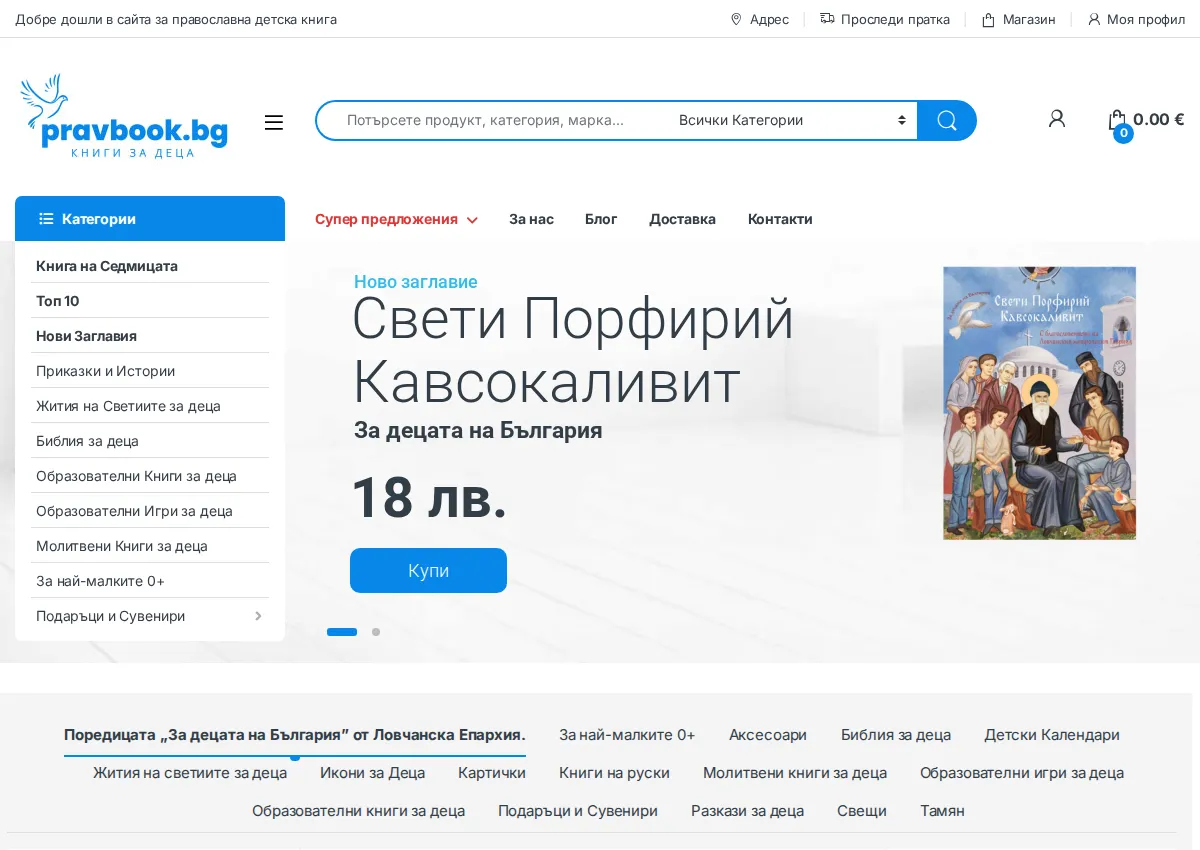Open the Контакти menu item
The height and width of the screenshot is (850, 1200).
click(x=780, y=219)
